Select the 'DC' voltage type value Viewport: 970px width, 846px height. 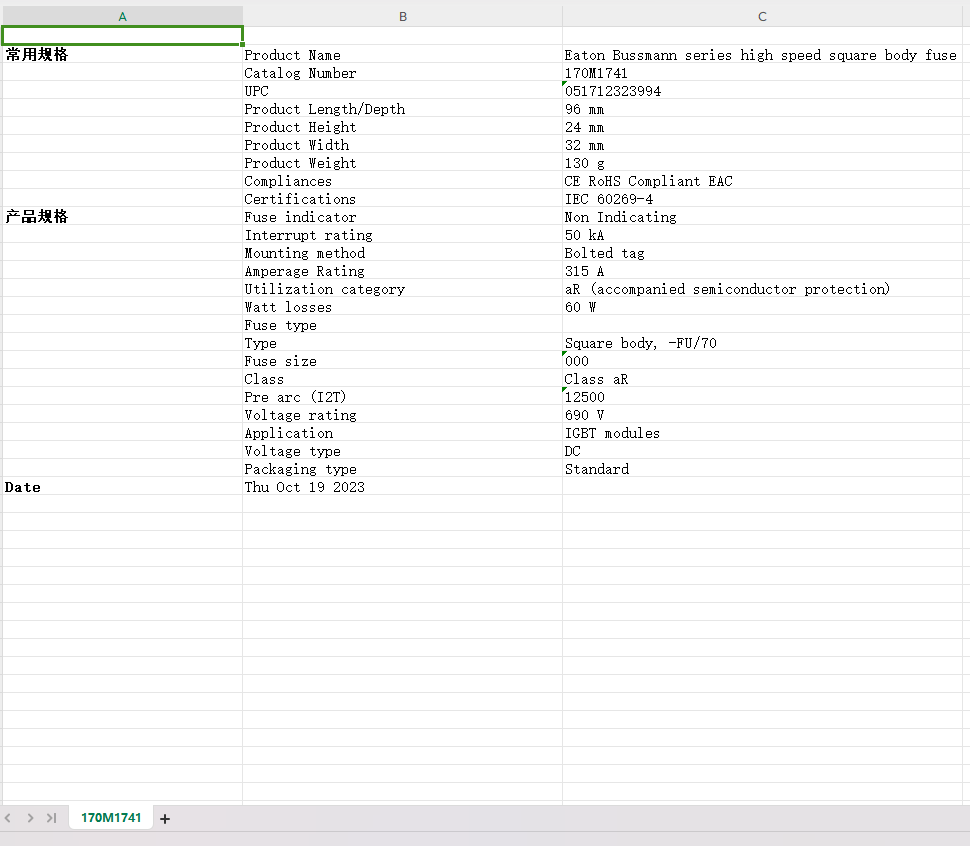(762, 451)
